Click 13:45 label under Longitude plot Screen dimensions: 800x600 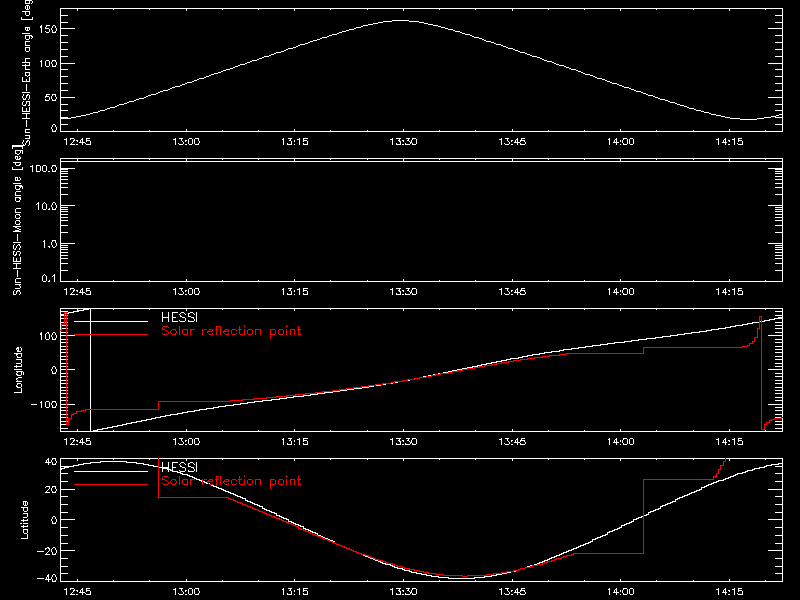tap(512, 441)
